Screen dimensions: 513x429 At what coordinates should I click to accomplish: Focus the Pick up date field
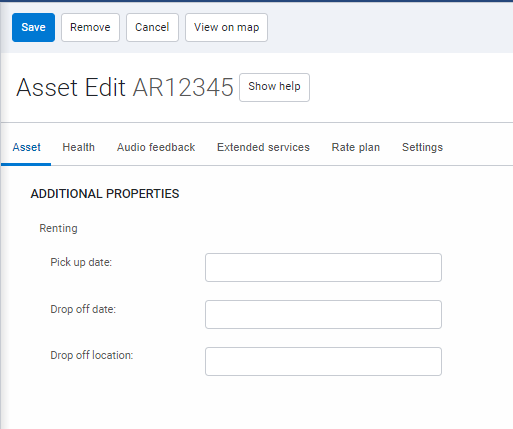click(323, 267)
